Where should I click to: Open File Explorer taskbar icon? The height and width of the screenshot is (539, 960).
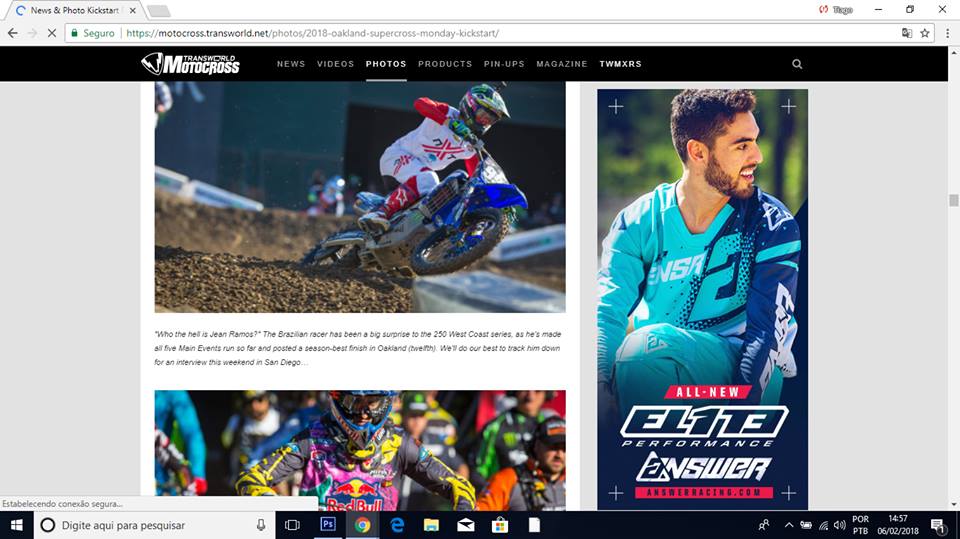431,525
